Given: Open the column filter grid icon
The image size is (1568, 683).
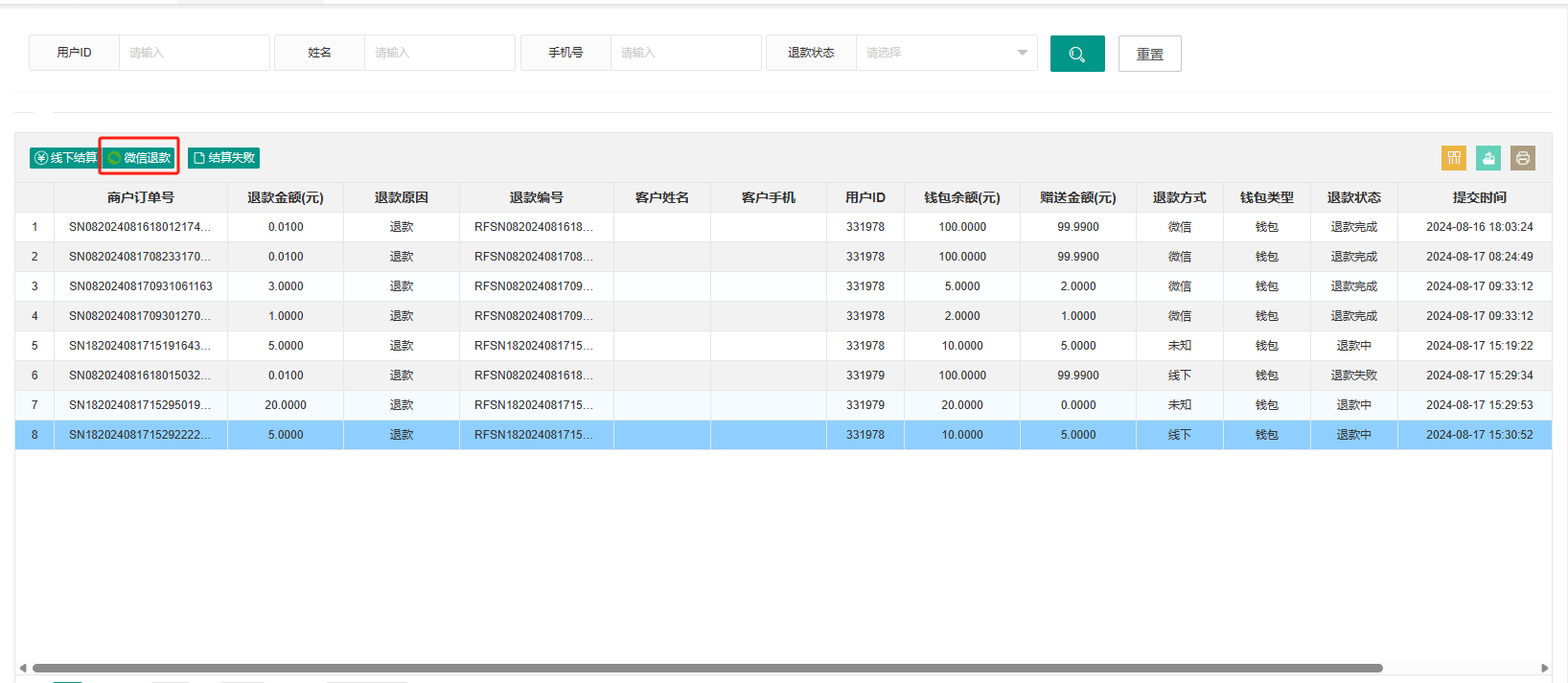Looking at the screenshot, I should point(1454,158).
